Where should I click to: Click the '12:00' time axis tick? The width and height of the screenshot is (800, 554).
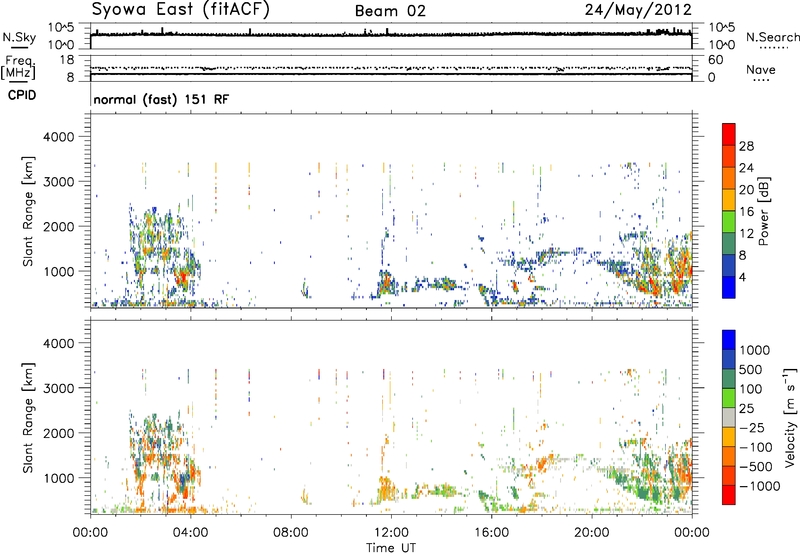(391, 533)
